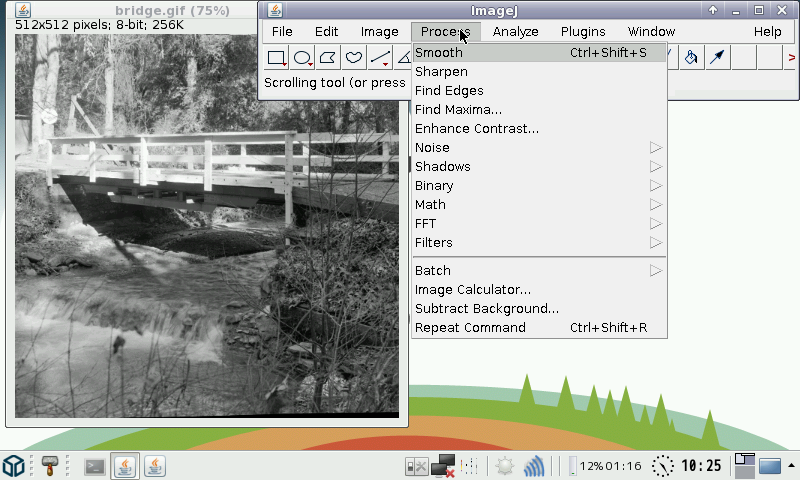Choose Enhance Contrast... menu entry
800x480 pixels.
click(x=540, y=129)
